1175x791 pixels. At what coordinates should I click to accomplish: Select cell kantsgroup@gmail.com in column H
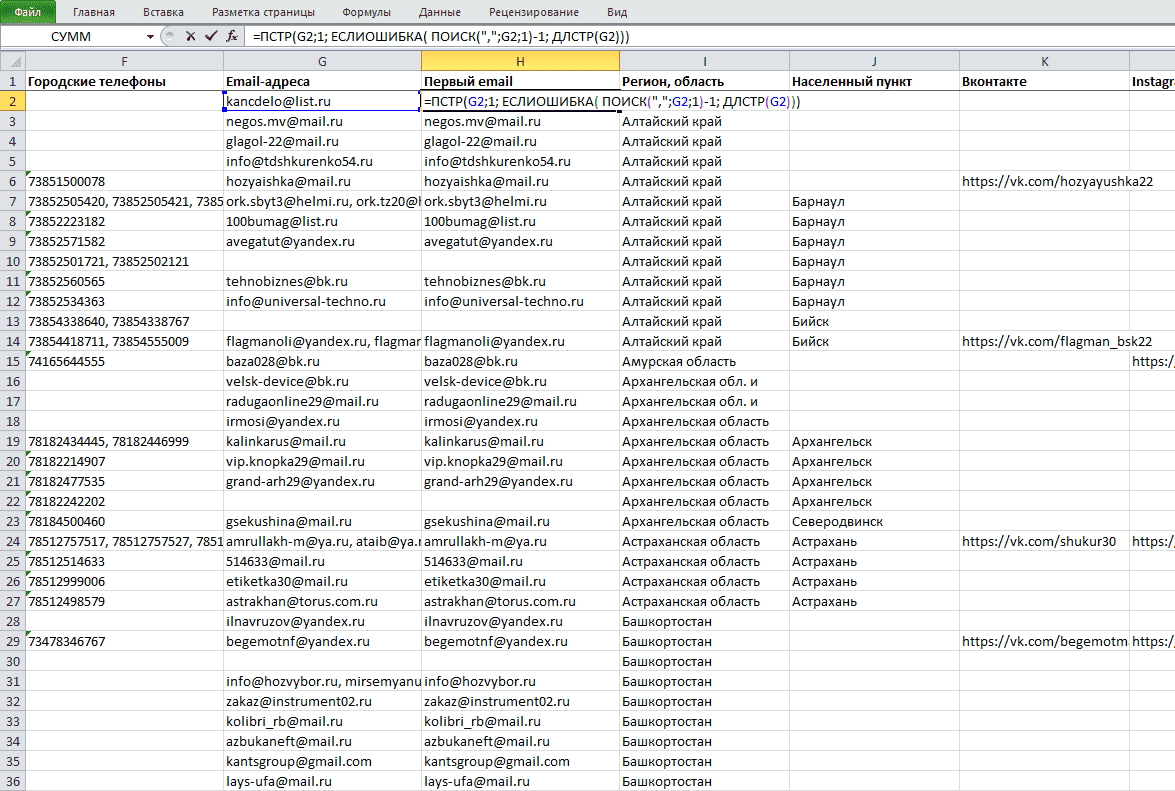tap(520, 761)
